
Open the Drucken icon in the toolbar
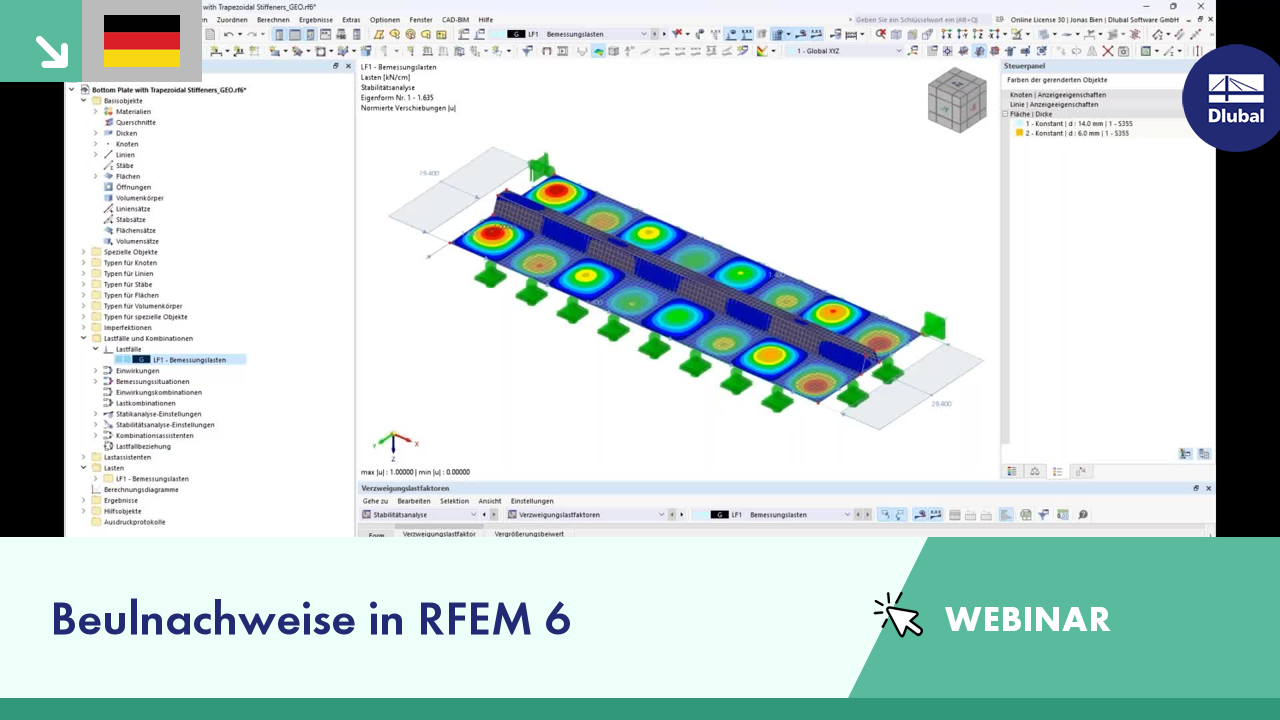pyautogui.click(x=1024, y=514)
